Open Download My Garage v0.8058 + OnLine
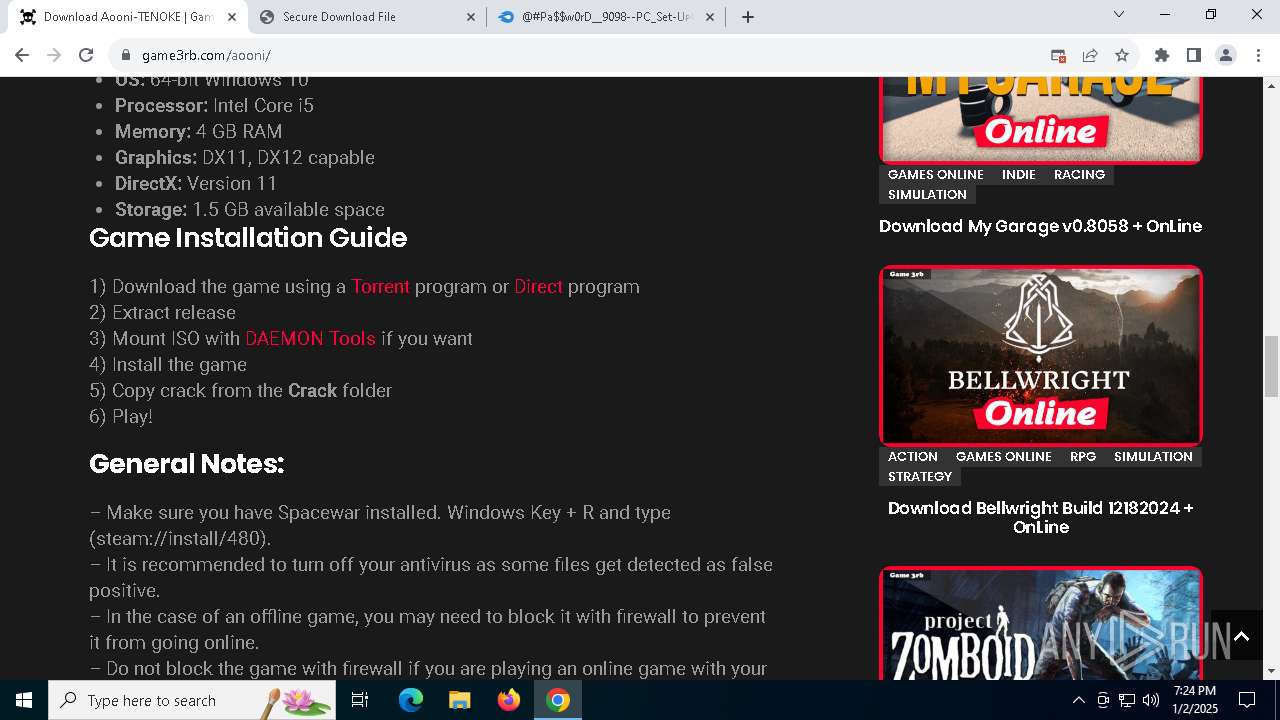The image size is (1280, 720). 1040,226
